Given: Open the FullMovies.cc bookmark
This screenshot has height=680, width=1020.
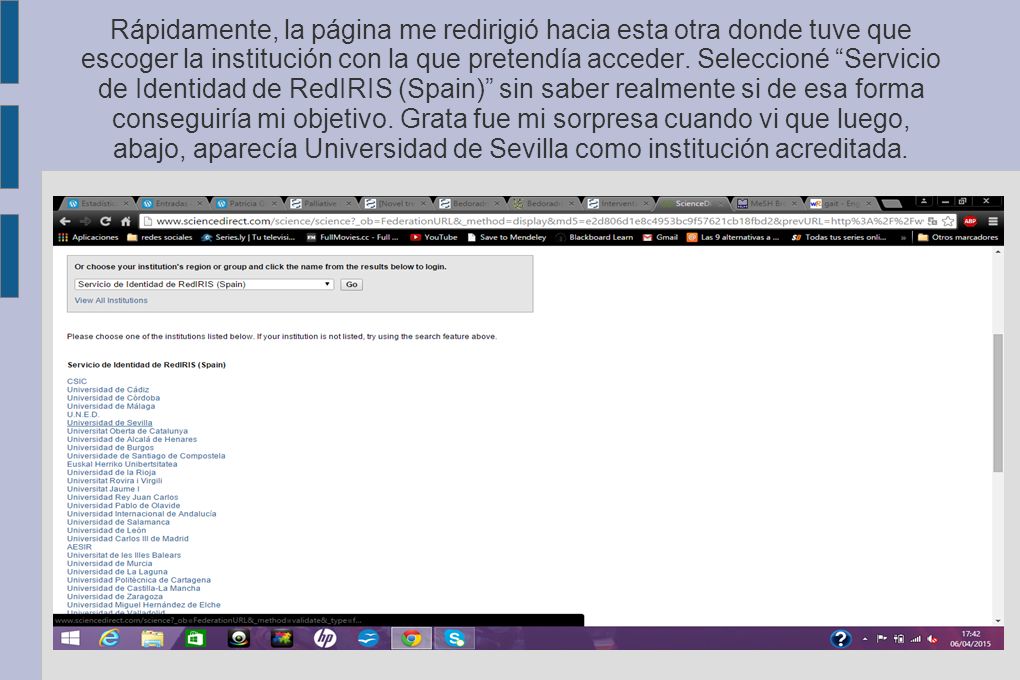Looking at the screenshot, I should [x=352, y=238].
